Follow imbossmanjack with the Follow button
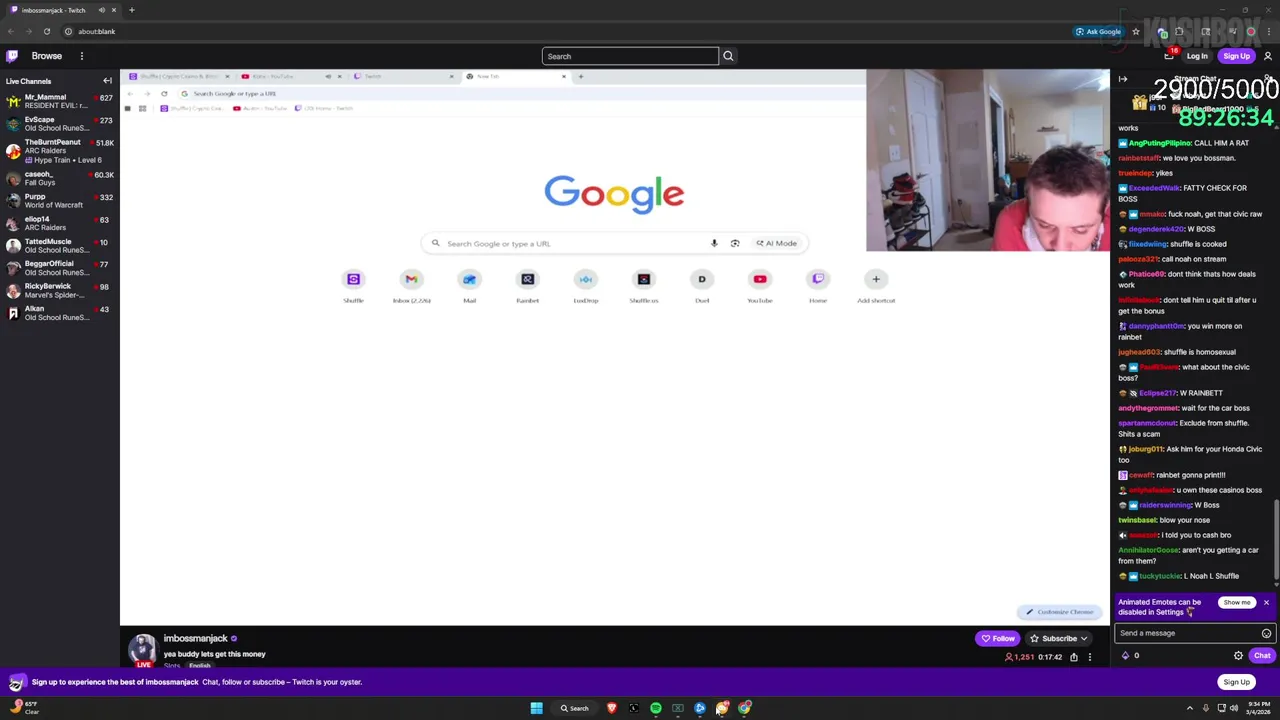The width and height of the screenshot is (1280, 720). (998, 638)
